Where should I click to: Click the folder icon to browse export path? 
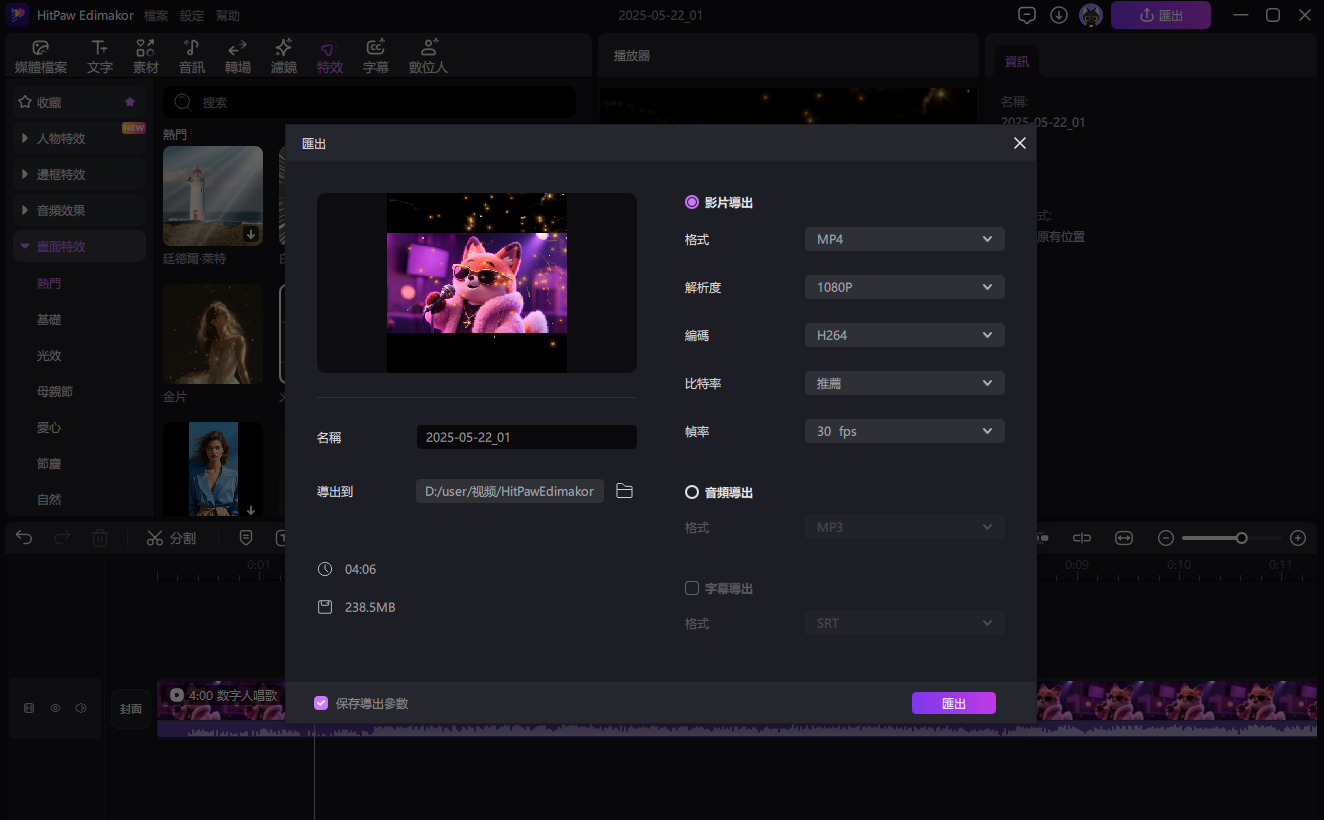(624, 491)
